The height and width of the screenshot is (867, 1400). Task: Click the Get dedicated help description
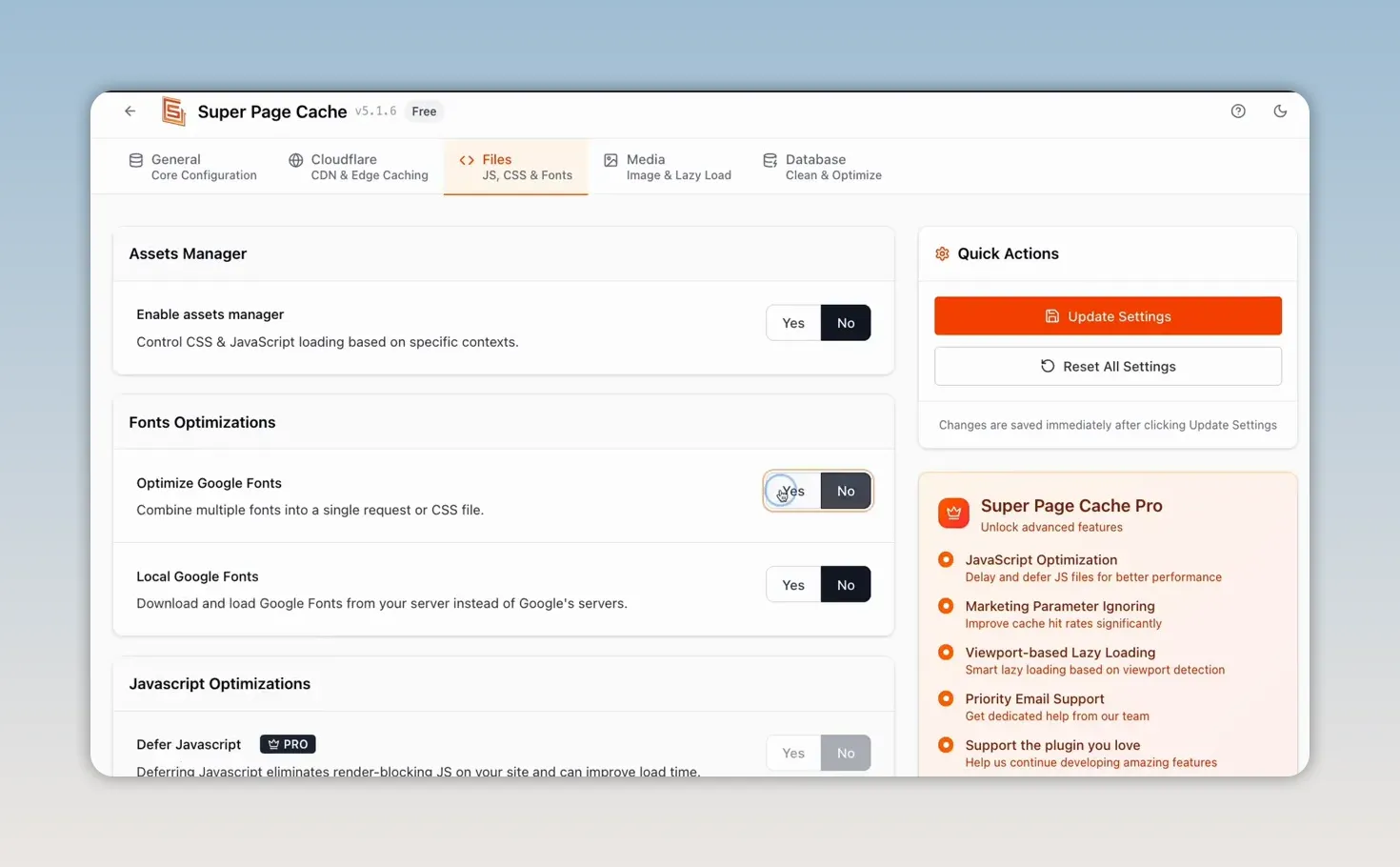click(x=1057, y=716)
